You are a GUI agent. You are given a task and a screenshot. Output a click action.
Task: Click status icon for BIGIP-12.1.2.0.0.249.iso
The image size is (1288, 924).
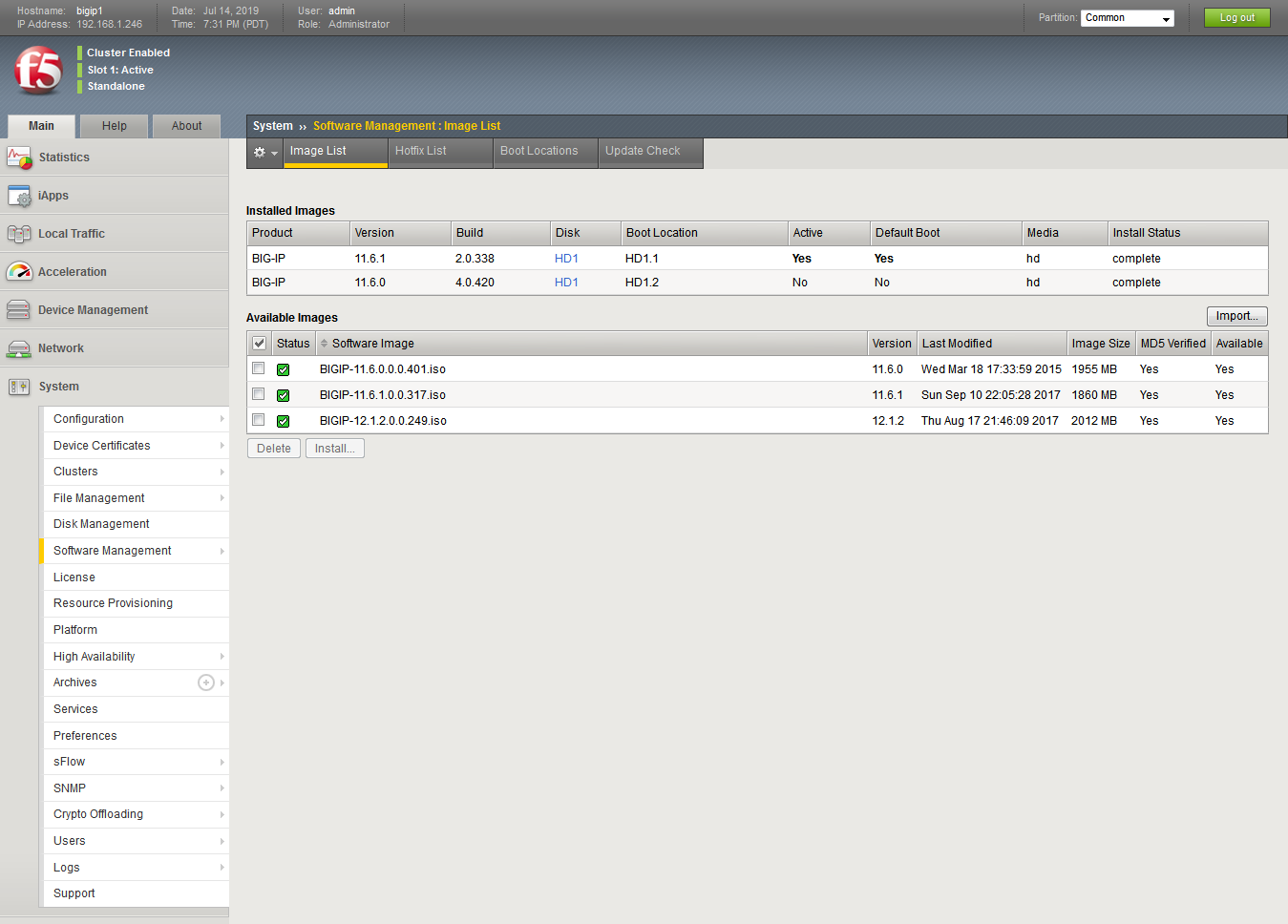tap(284, 421)
